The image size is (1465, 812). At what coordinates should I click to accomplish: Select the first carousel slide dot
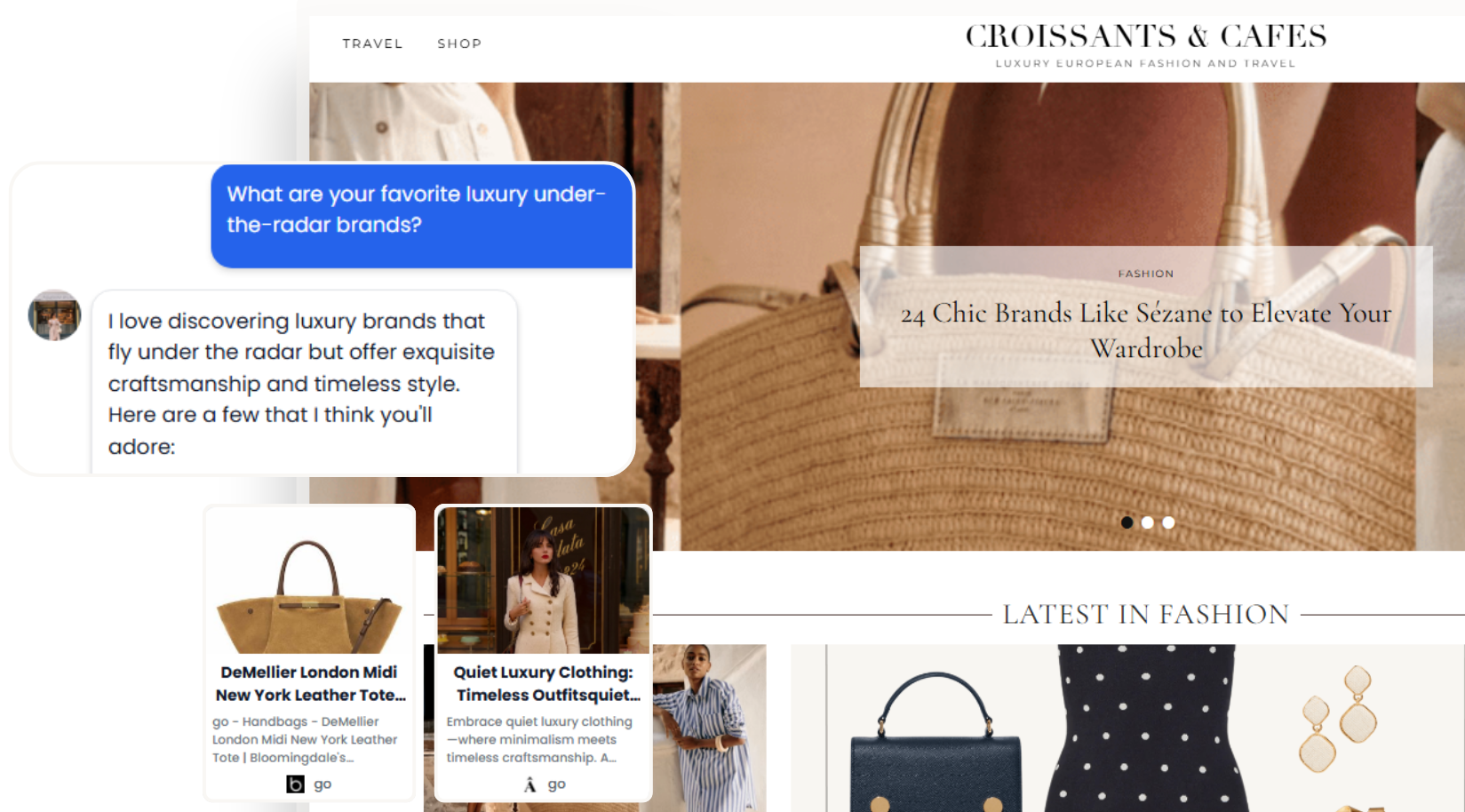[x=1127, y=522]
